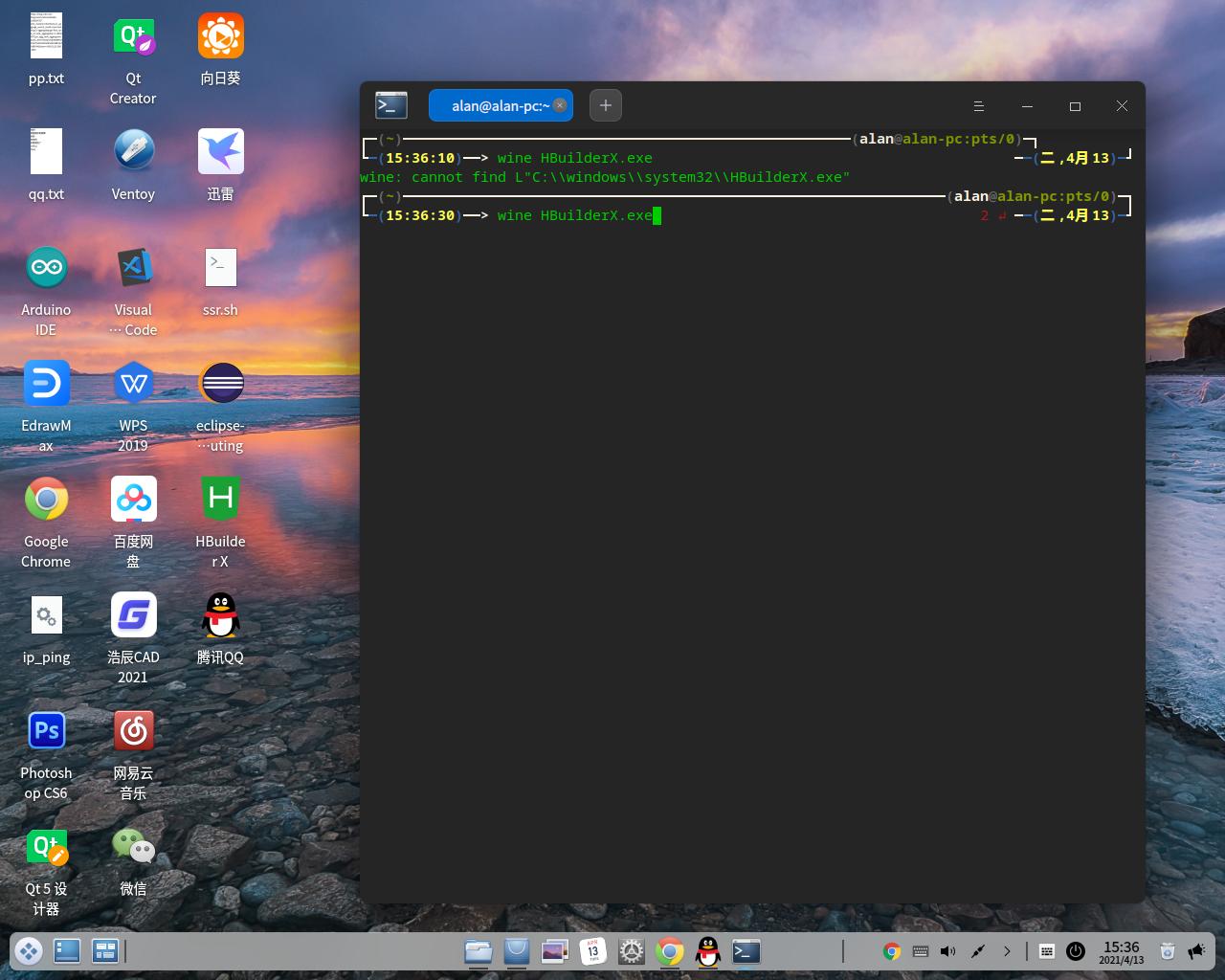Open File Manager from the dock
This screenshot has height=980, width=1225.
pyautogui.click(x=479, y=951)
